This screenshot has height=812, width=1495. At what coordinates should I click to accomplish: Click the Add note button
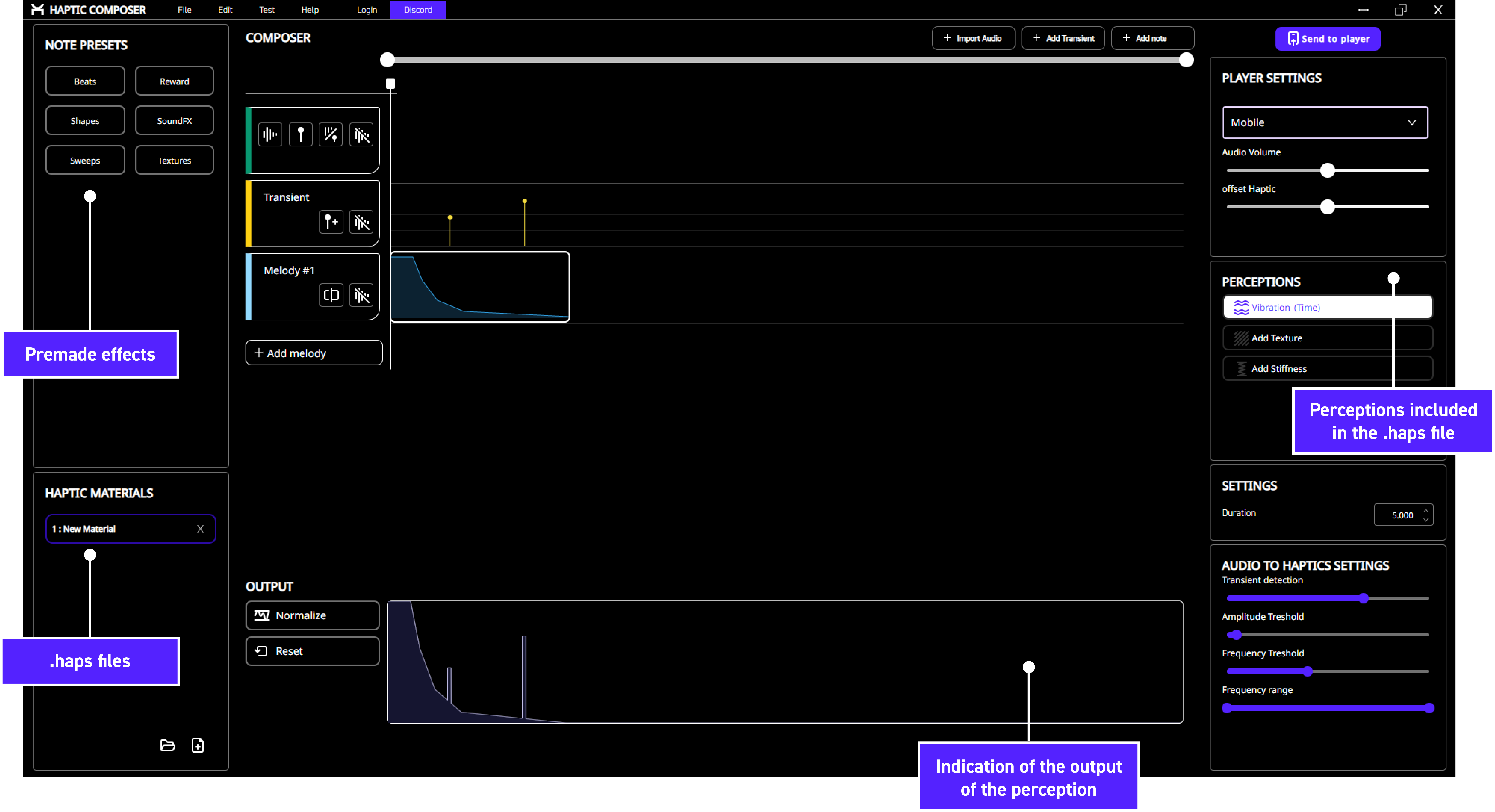tap(1153, 38)
